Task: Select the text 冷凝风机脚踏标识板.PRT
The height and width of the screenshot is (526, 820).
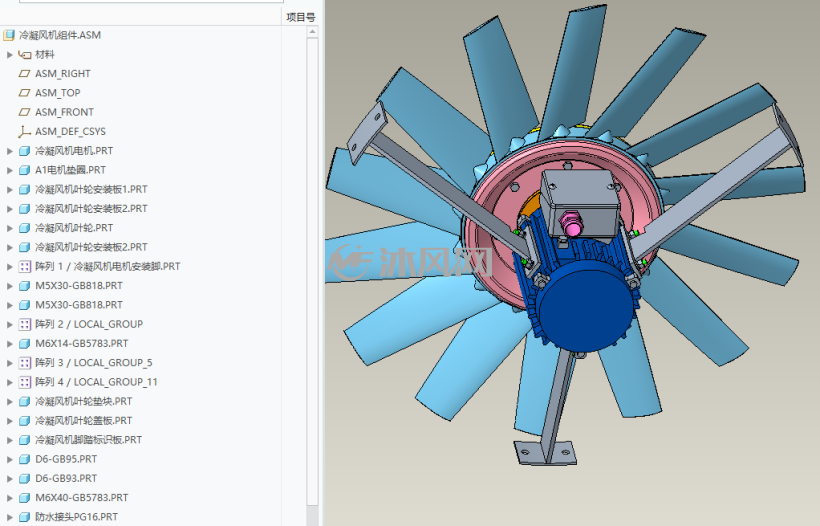Action: [88, 440]
